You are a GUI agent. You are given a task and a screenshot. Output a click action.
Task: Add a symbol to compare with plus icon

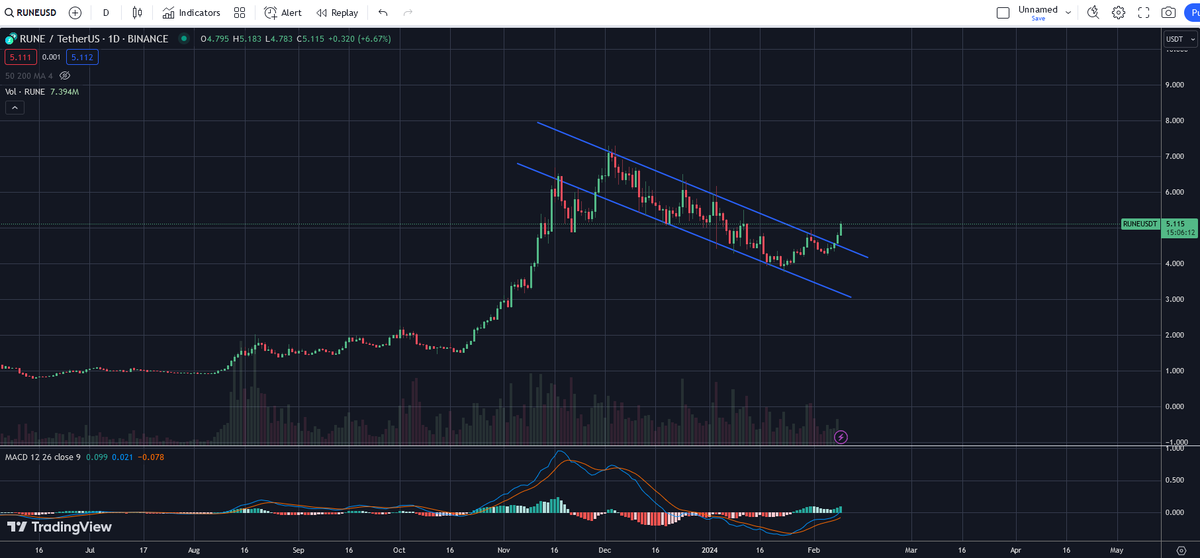(x=75, y=13)
